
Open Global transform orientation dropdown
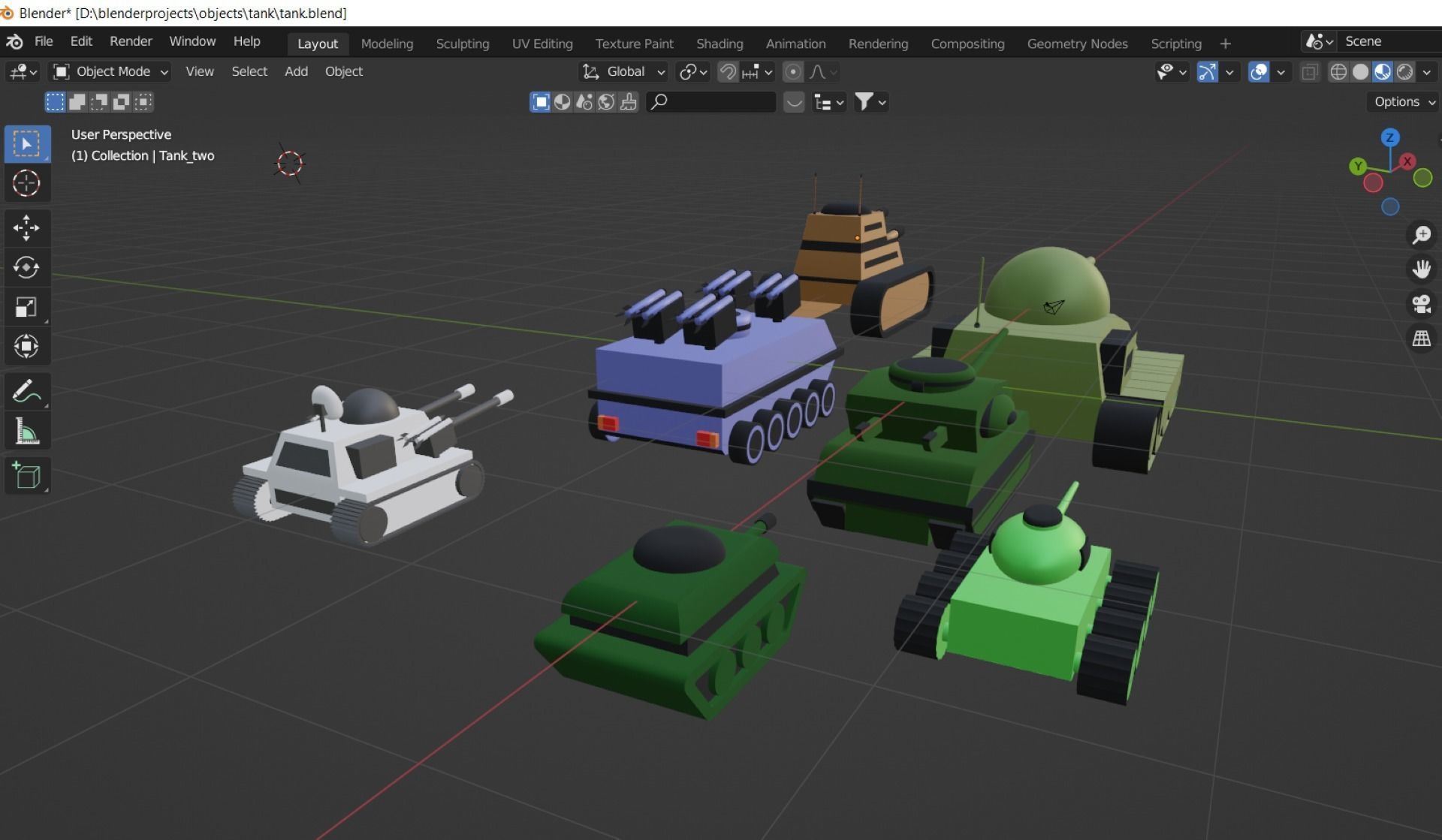623,72
